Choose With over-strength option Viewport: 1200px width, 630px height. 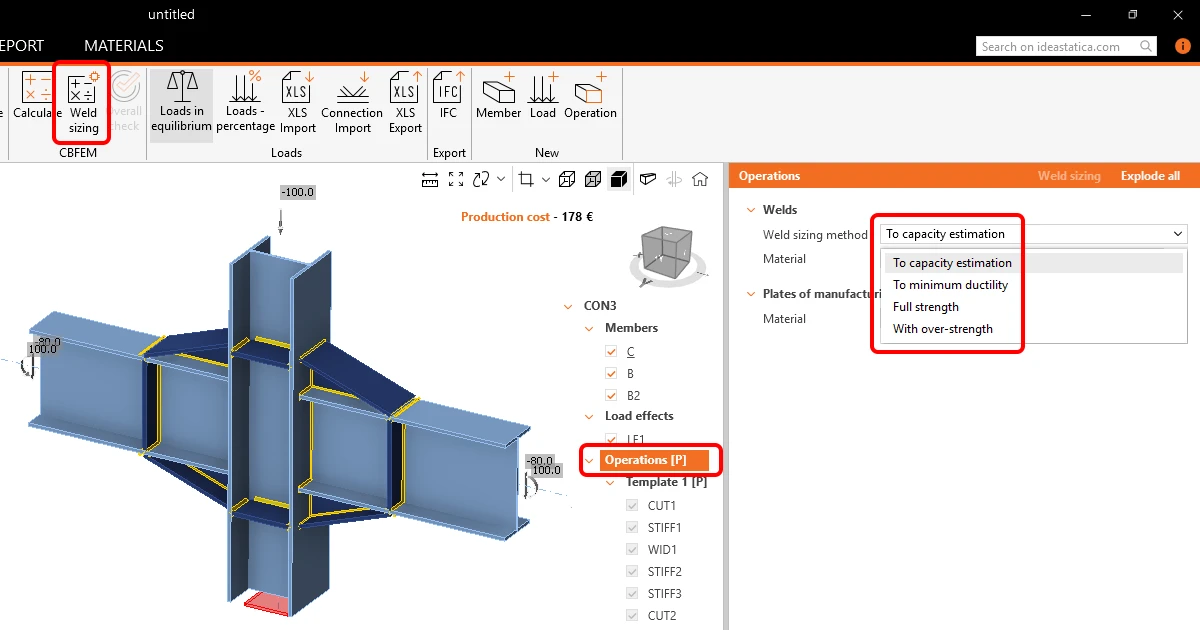click(943, 329)
